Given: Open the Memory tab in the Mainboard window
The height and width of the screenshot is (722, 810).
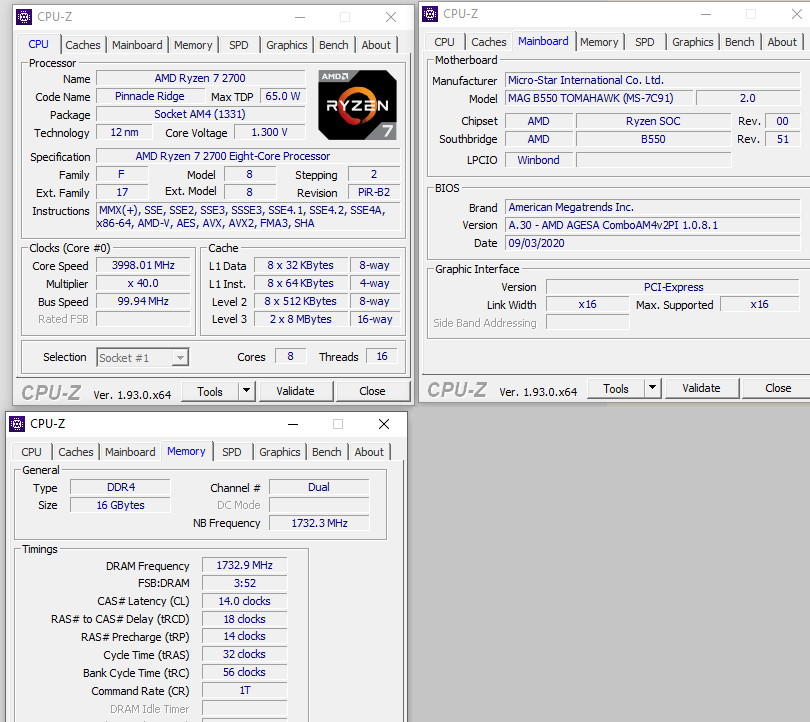Looking at the screenshot, I should click(x=599, y=42).
